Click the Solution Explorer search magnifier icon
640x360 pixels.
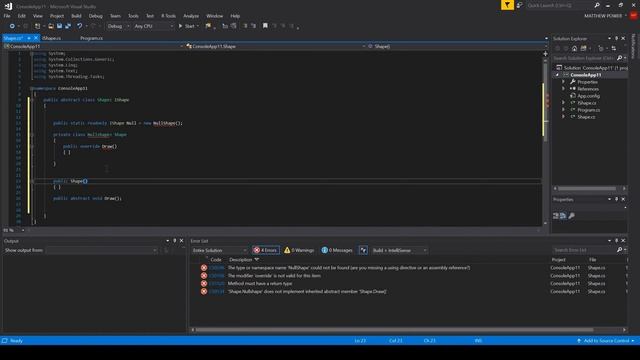[x=620, y=58]
